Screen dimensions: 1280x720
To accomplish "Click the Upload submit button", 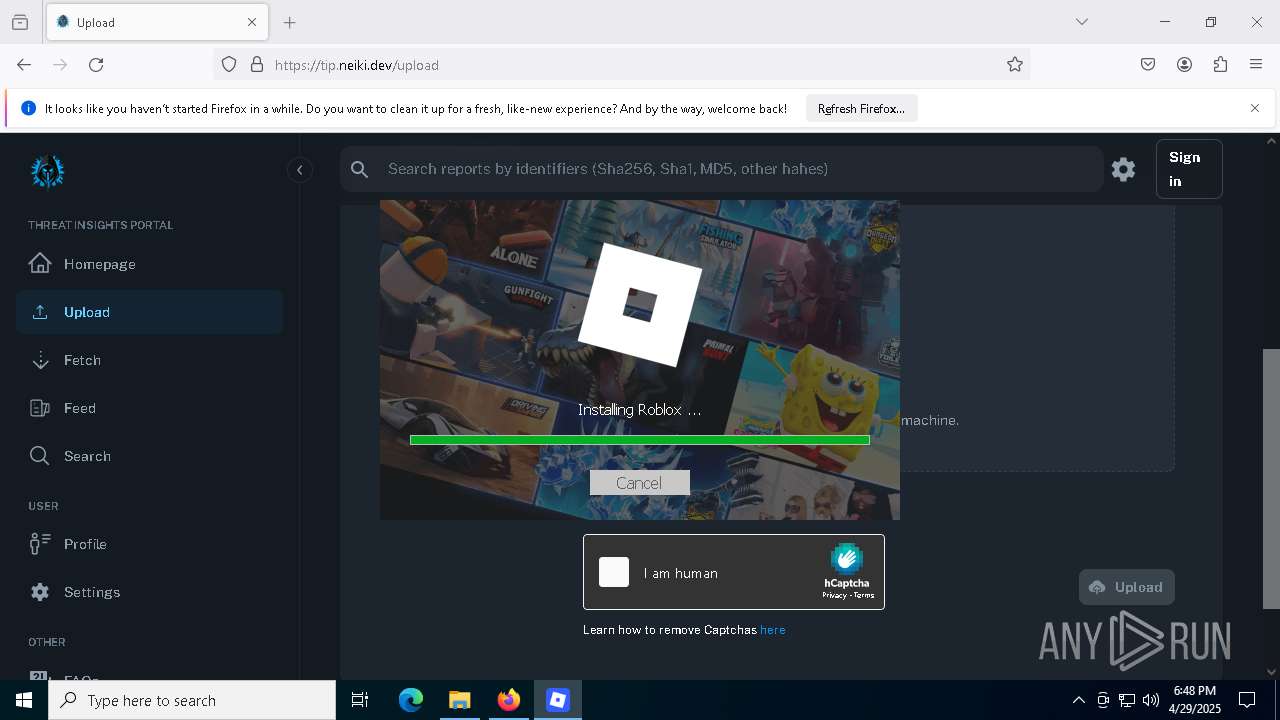I will coord(1126,587).
